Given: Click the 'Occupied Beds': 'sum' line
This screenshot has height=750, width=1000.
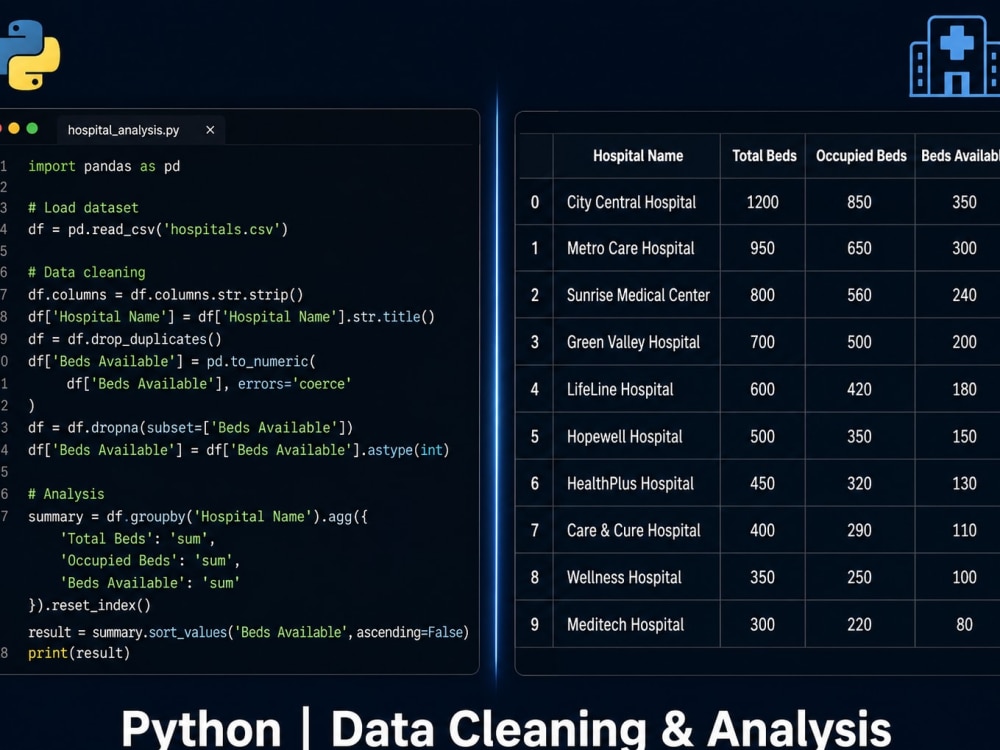Looking at the screenshot, I should [x=150, y=561].
